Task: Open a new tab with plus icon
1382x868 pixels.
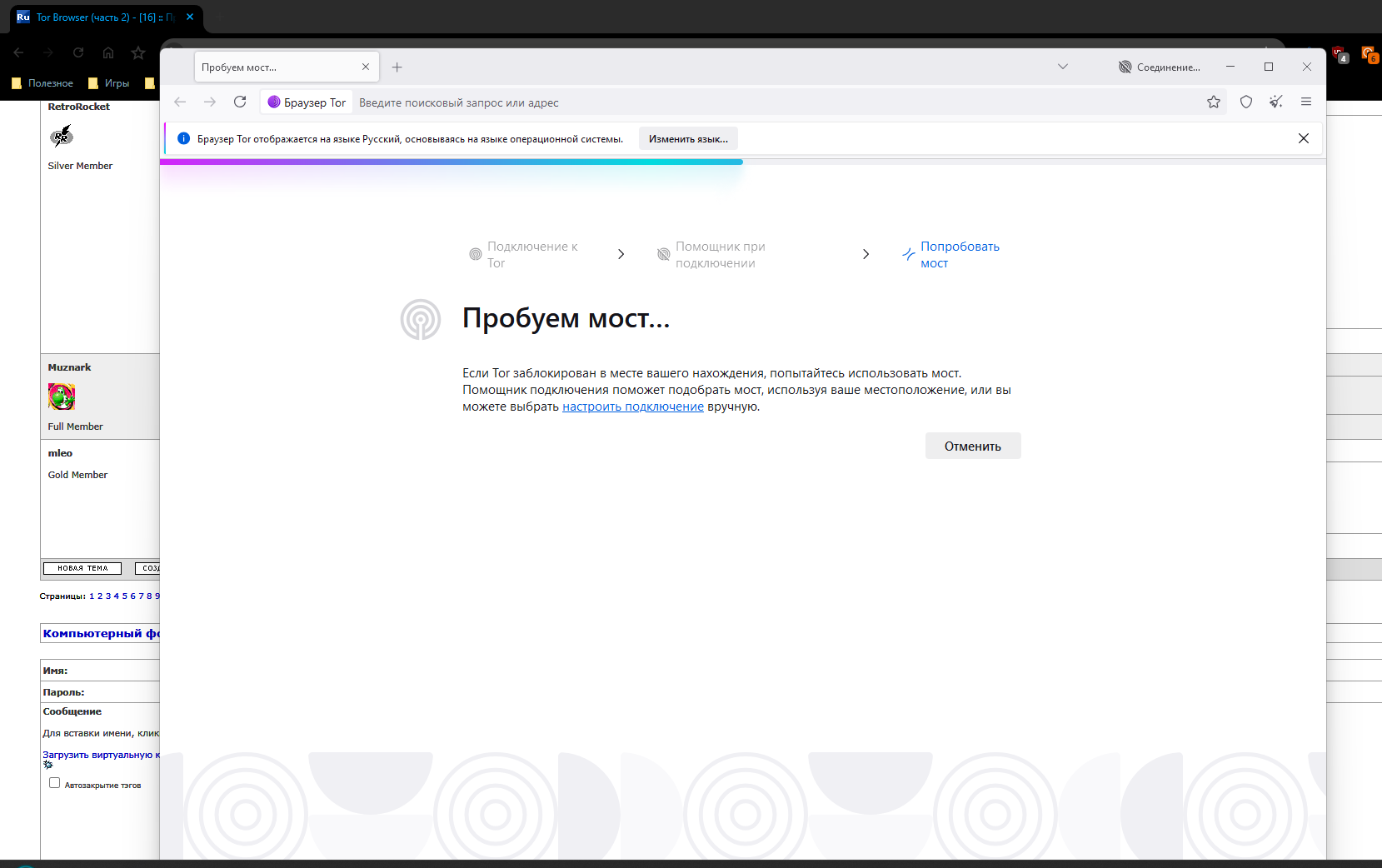Action: coord(397,67)
